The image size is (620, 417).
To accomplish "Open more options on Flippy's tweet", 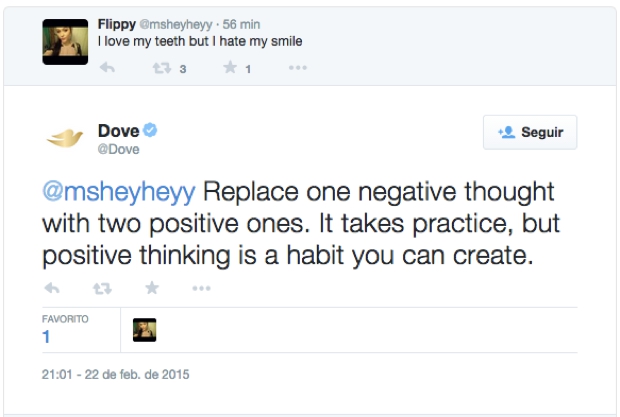I will [296, 69].
